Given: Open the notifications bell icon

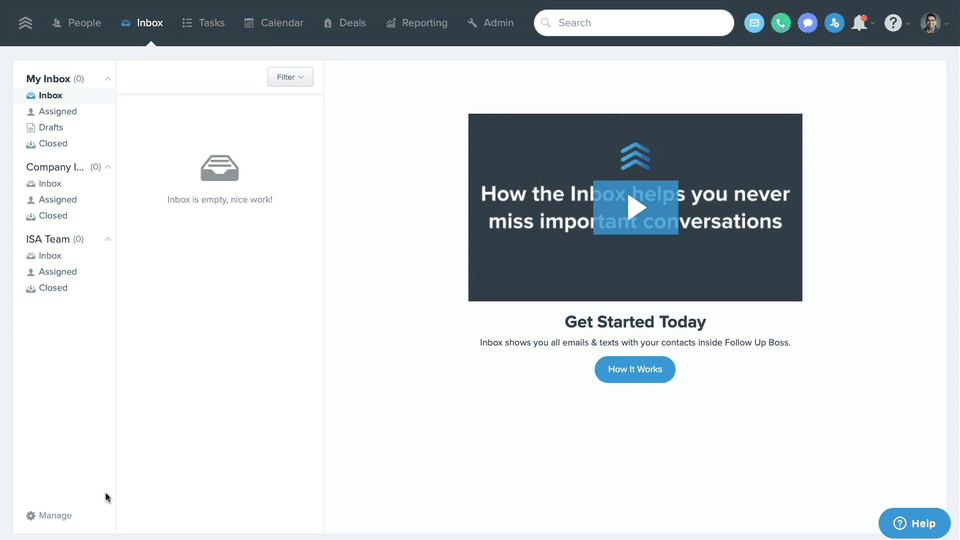Looking at the screenshot, I should [x=860, y=23].
